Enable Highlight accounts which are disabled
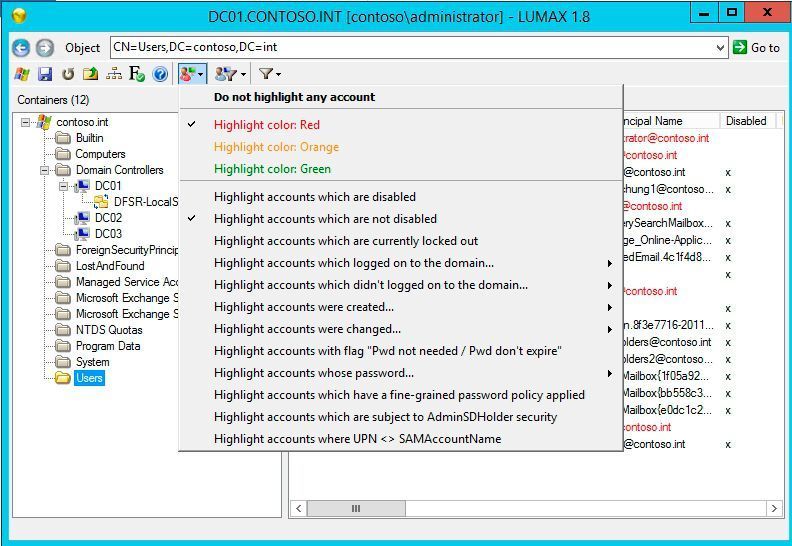This screenshot has height=546, width=792. pos(401,197)
